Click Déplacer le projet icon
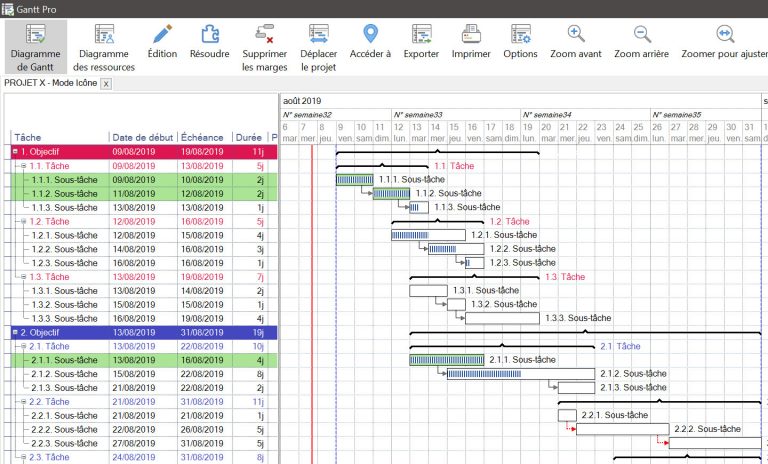Screen dimensions: 768x464 click(x=319, y=47)
